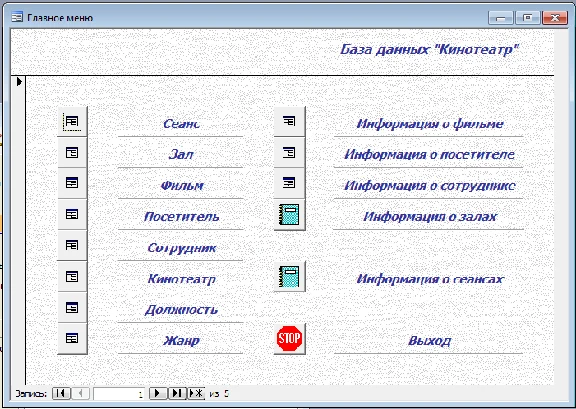Maximize the Главное меню window

(x=528, y=18)
